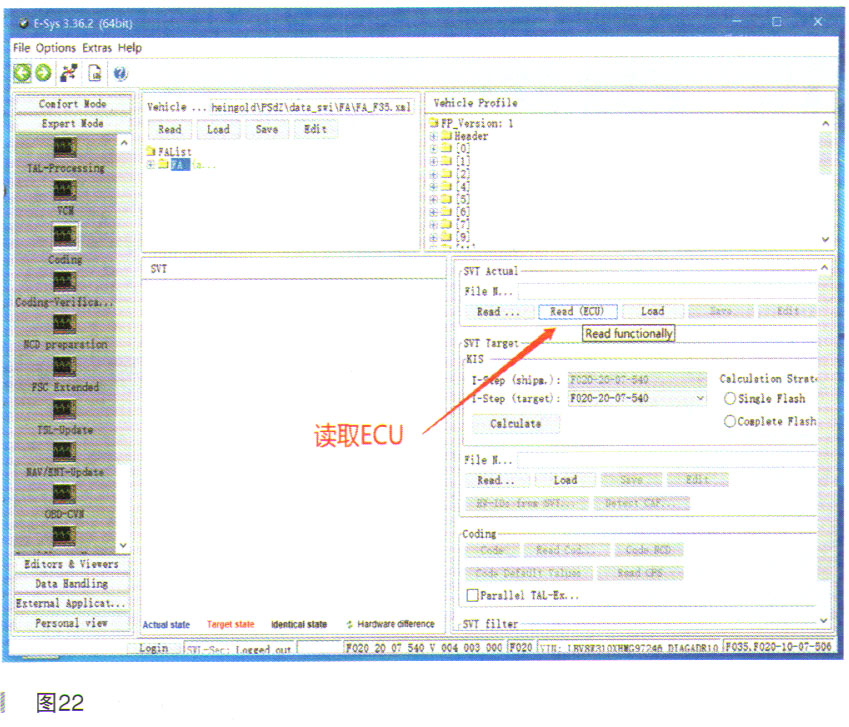
Task: Open the Extras menu
Action: [x=97, y=48]
